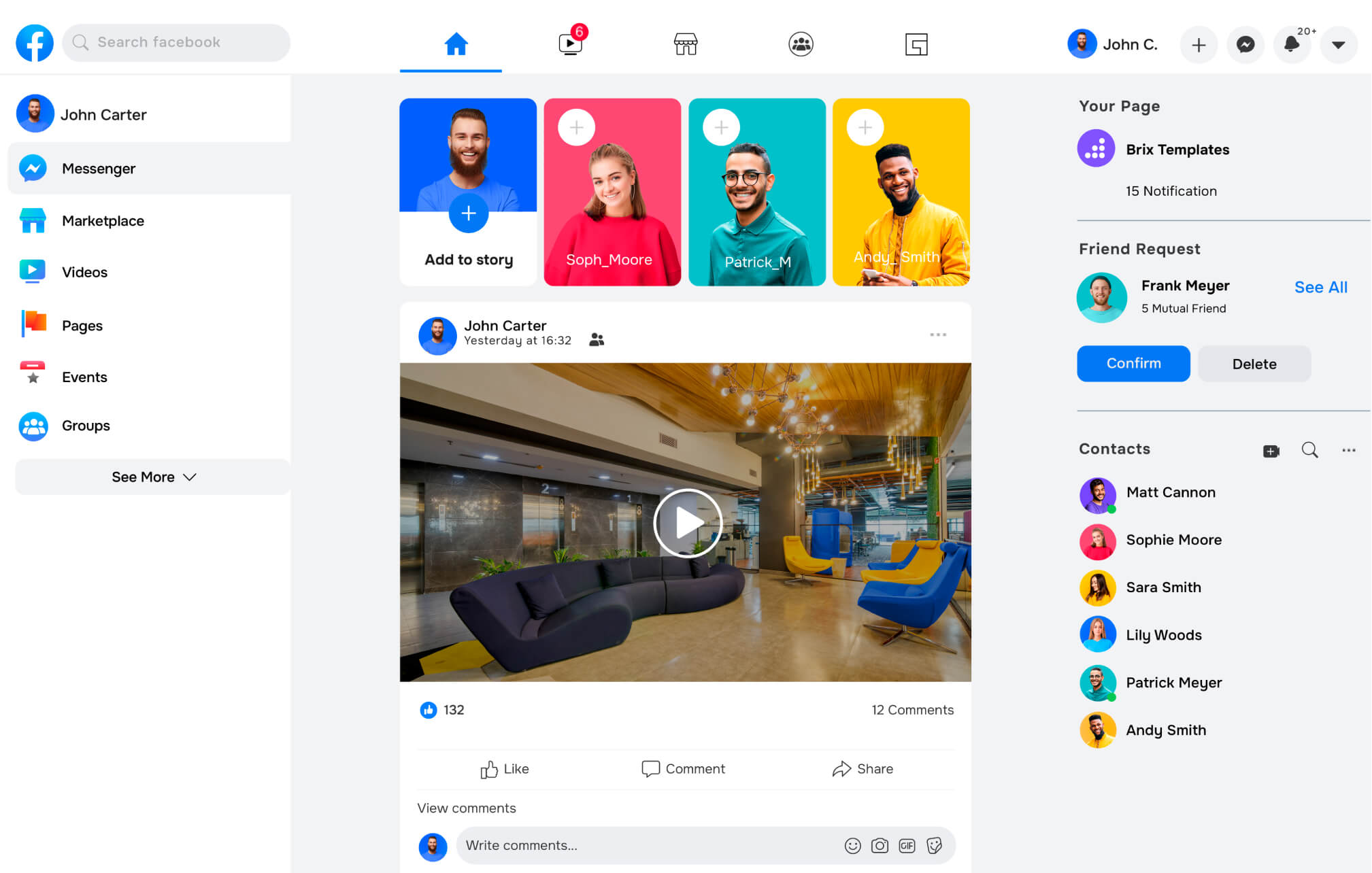Insert a GIF in the comment
The image size is (1372, 873).
click(x=907, y=845)
